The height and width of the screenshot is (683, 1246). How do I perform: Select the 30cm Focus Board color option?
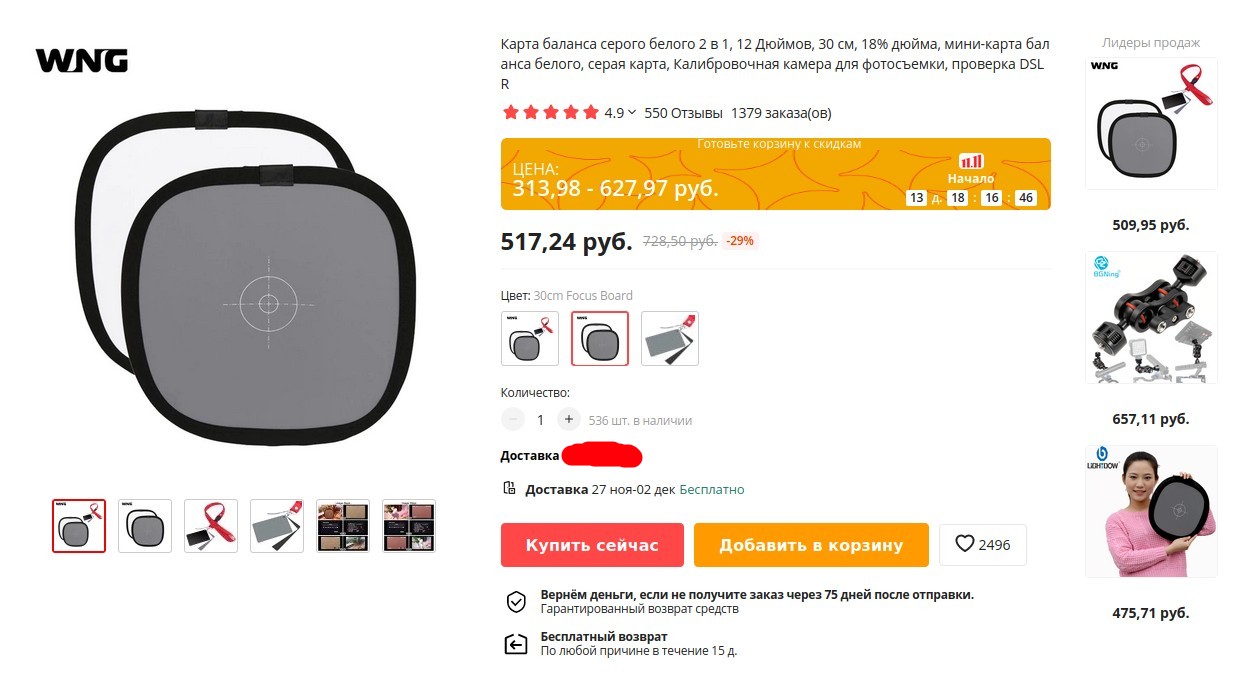600,338
